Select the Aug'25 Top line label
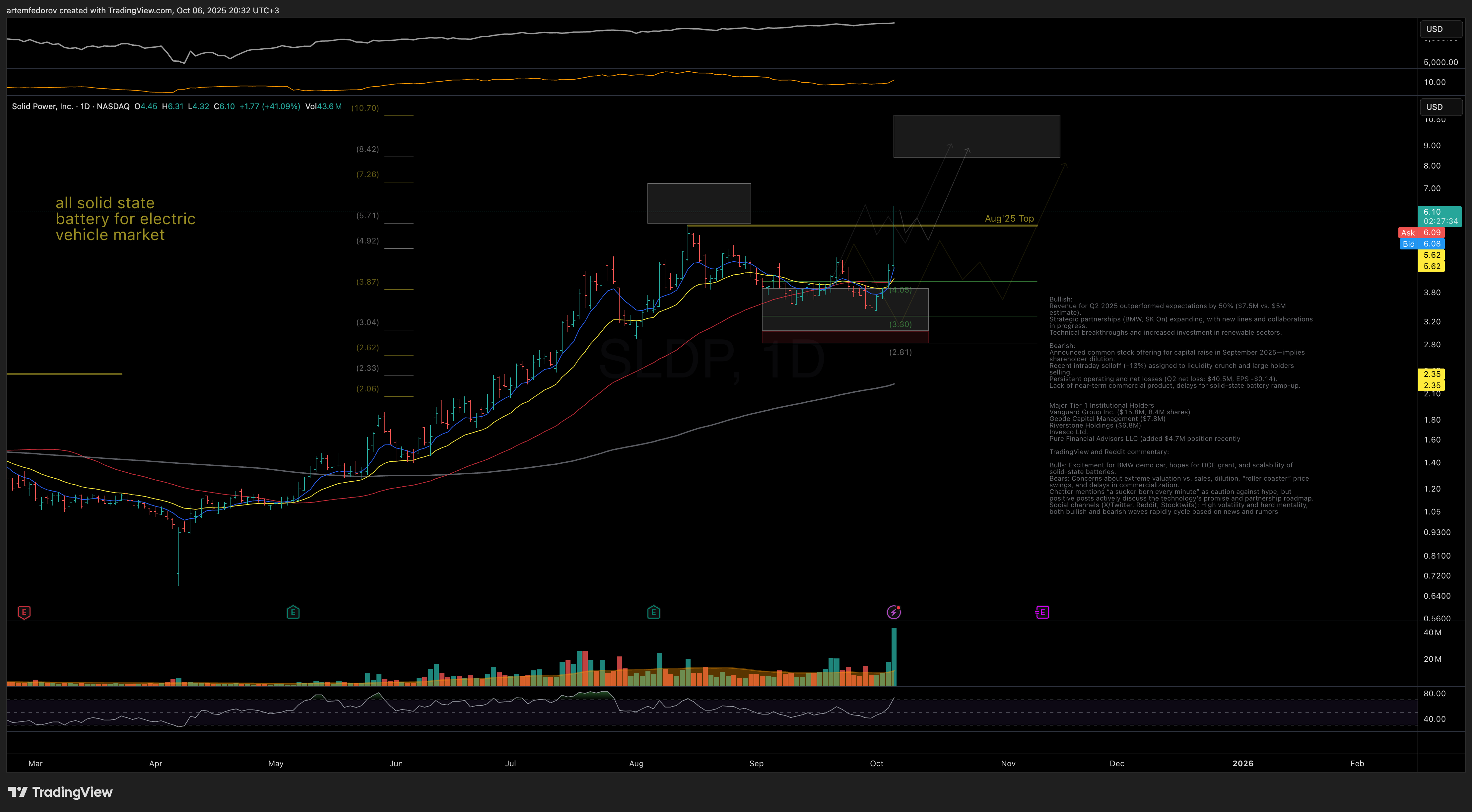The height and width of the screenshot is (812, 1472). pyautogui.click(x=1009, y=218)
